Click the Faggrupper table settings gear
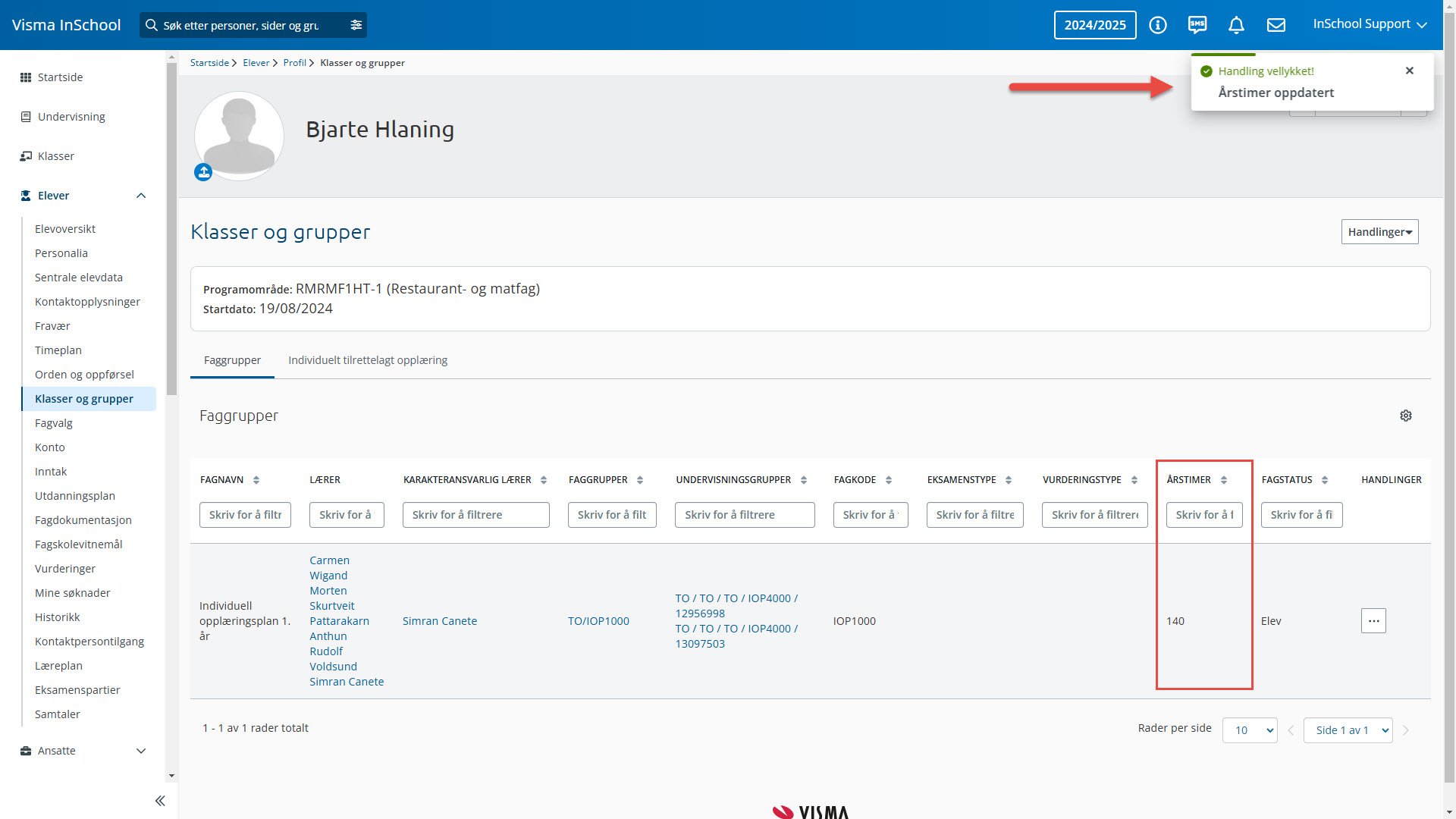 [1406, 416]
